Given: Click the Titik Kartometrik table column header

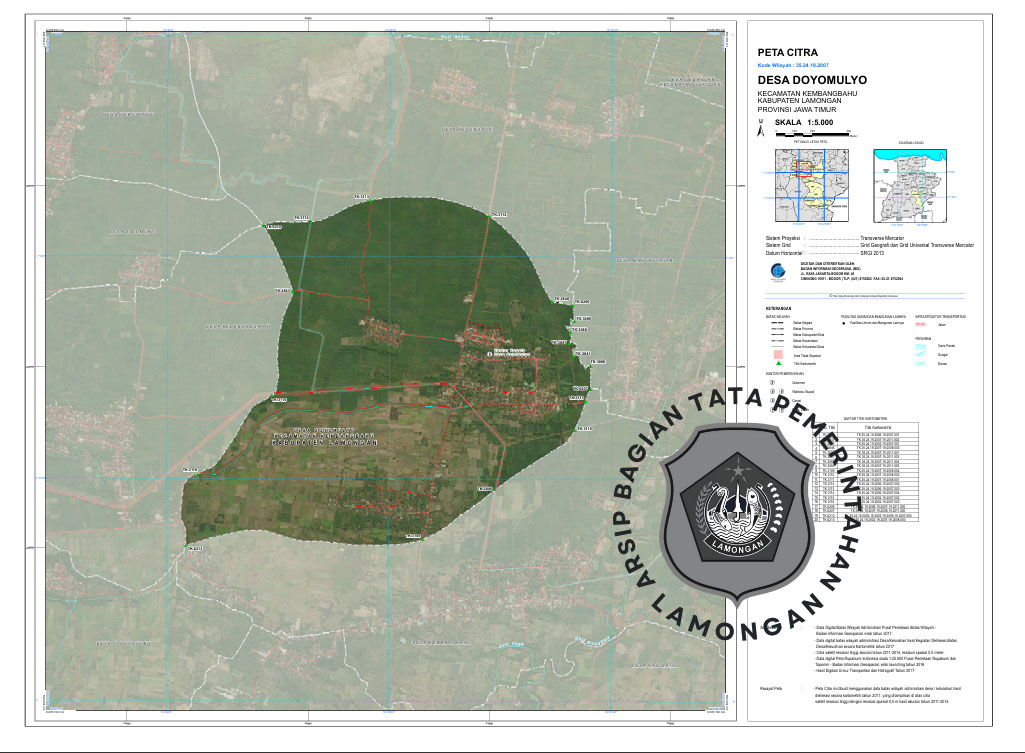Looking at the screenshot, I should pyautogui.click(x=871, y=427).
